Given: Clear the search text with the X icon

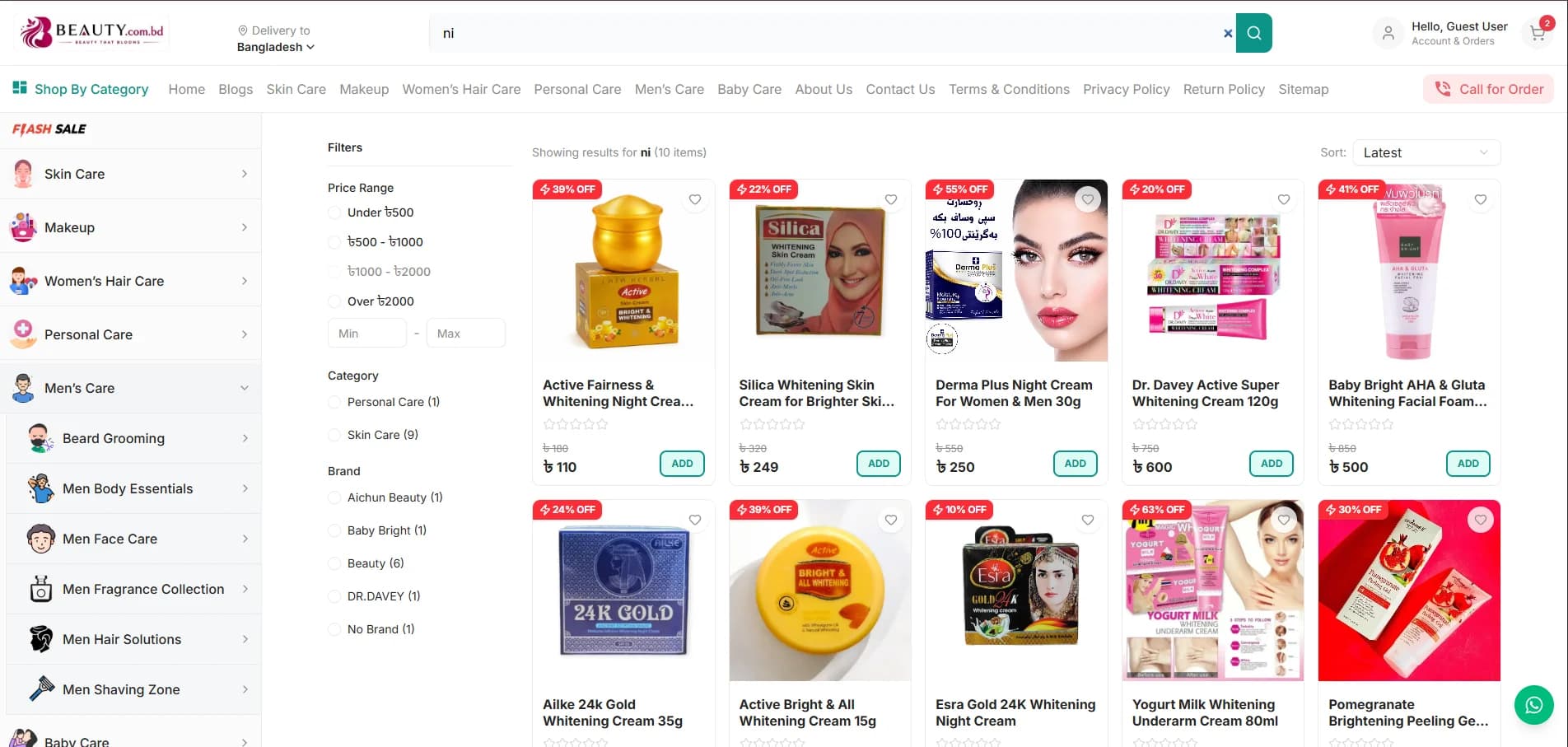Looking at the screenshot, I should [x=1228, y=34].
